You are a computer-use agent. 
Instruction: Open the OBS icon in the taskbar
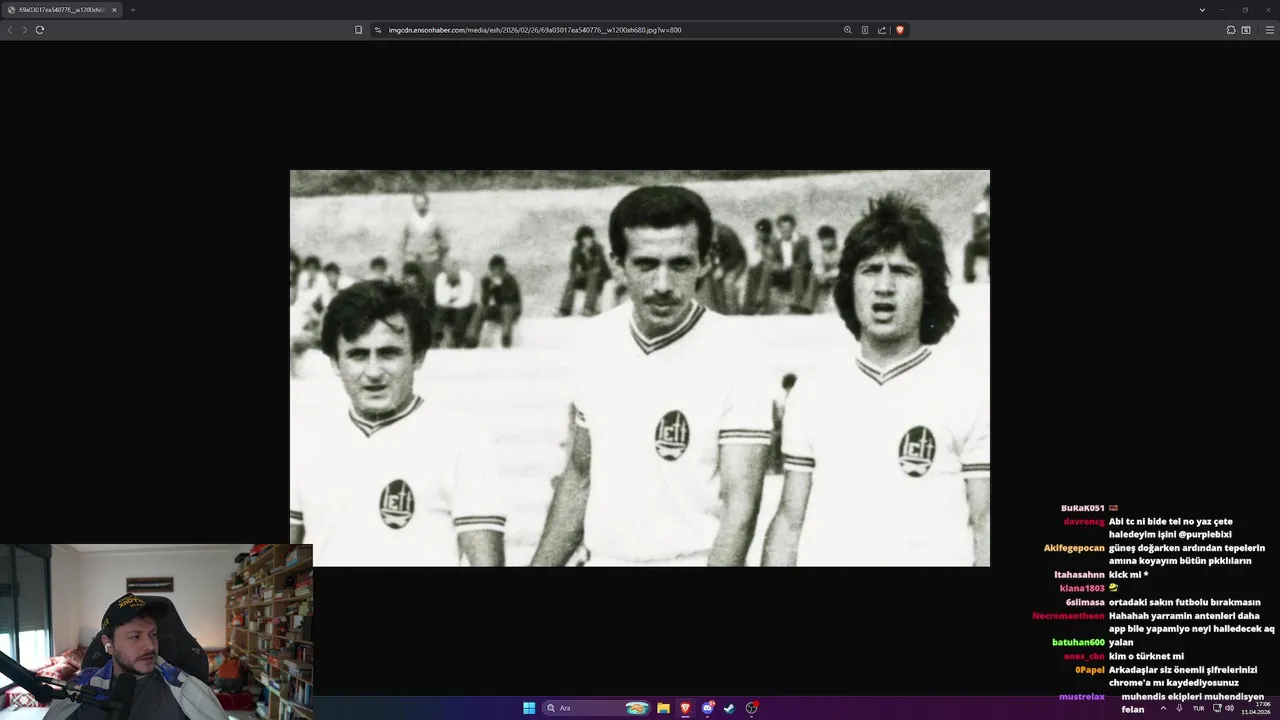pyautogui.click(x=751, y=708)
